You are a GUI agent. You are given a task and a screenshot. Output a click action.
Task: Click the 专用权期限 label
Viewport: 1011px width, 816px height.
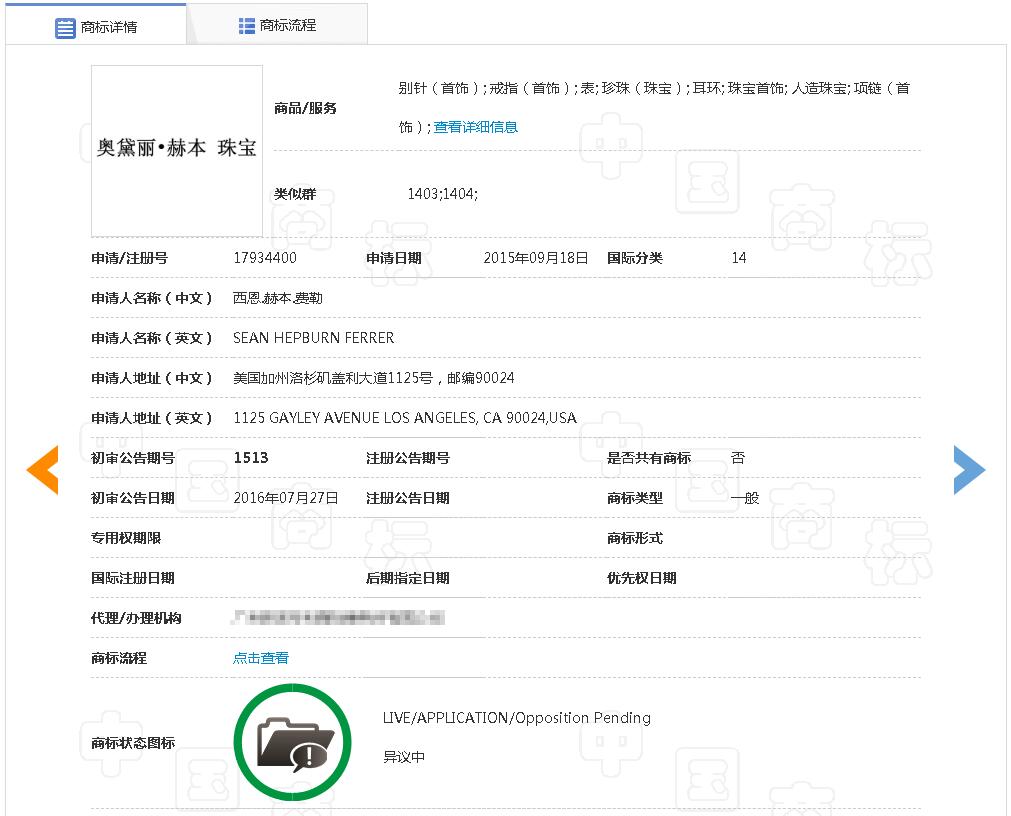tap(126, 538)
